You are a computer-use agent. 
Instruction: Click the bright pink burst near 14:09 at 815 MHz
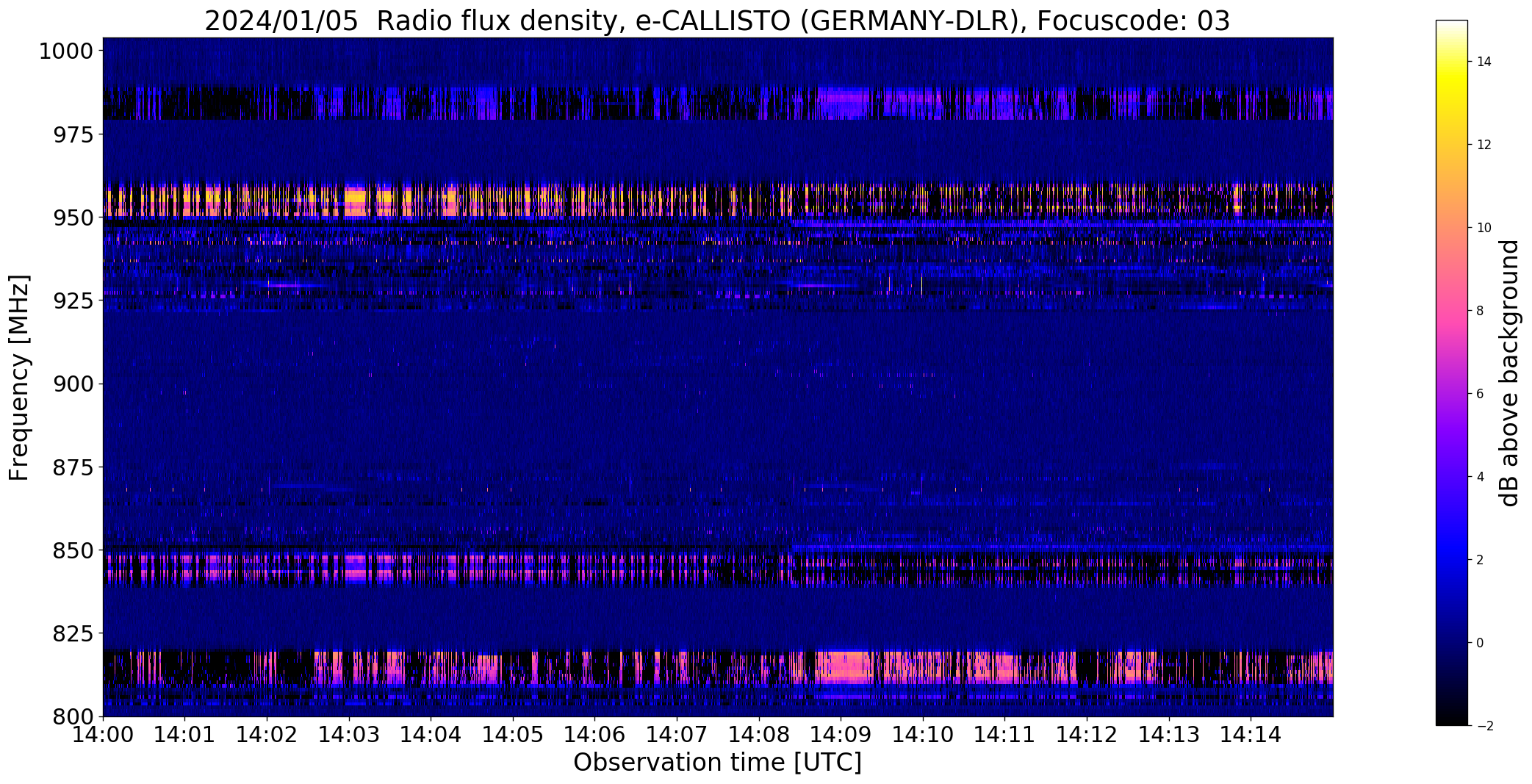(x=843, y=667)
